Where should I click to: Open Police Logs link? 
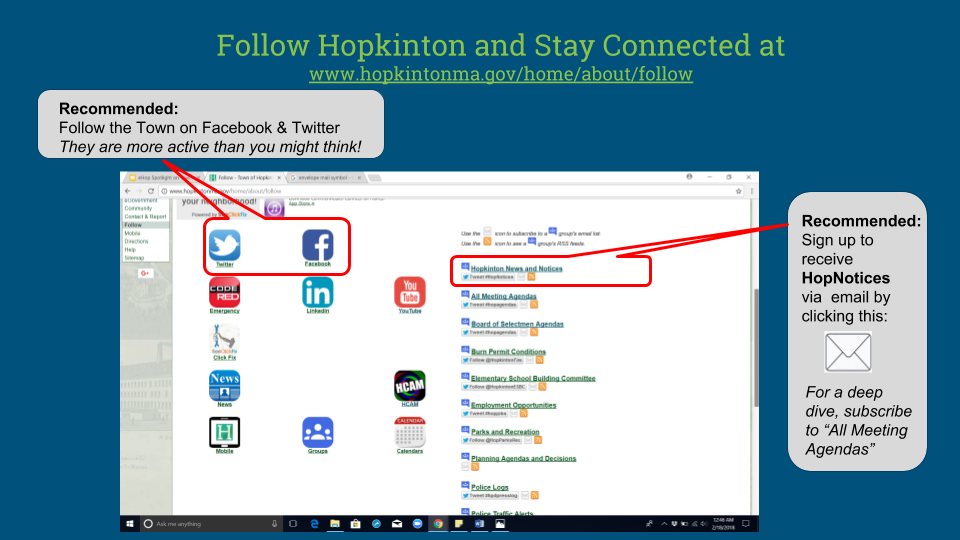point(490,487)
